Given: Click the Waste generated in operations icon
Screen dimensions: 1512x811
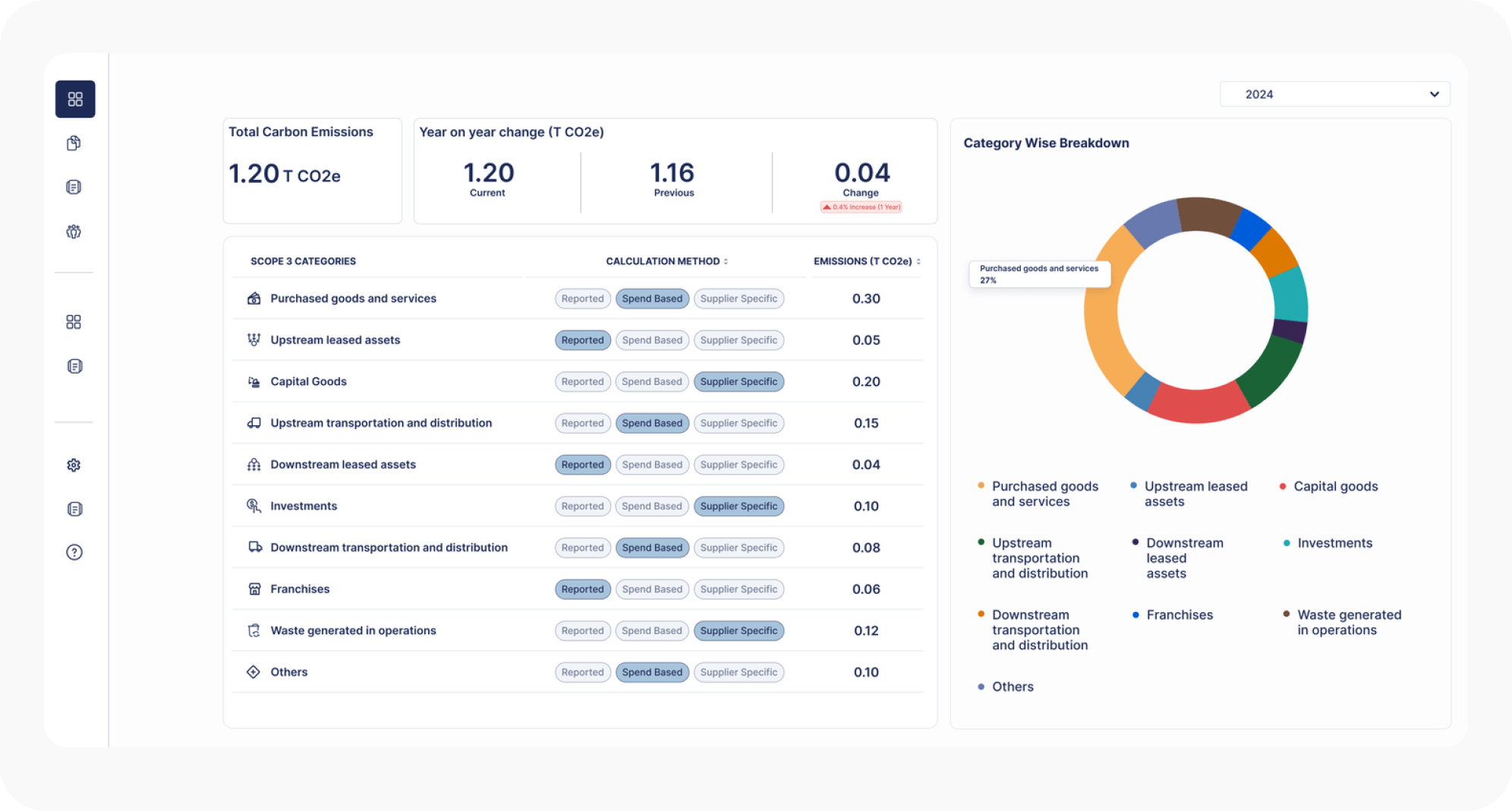Looking at the screenshot, I should 254,630.
